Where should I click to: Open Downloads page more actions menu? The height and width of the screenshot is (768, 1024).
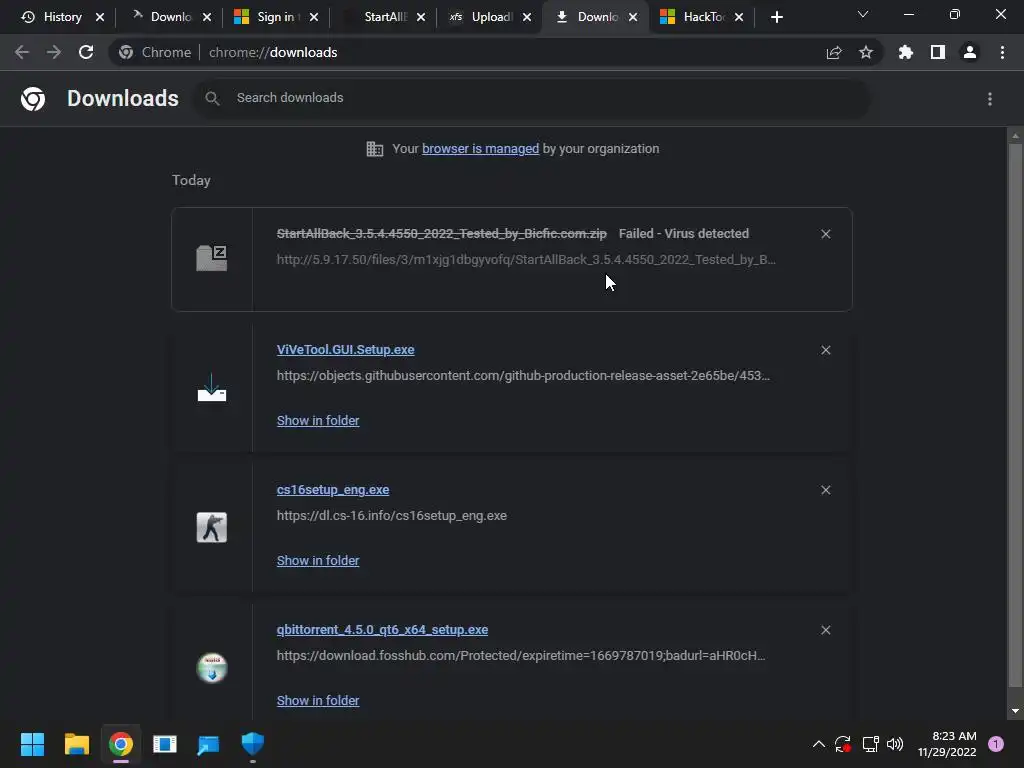[990, 99]
